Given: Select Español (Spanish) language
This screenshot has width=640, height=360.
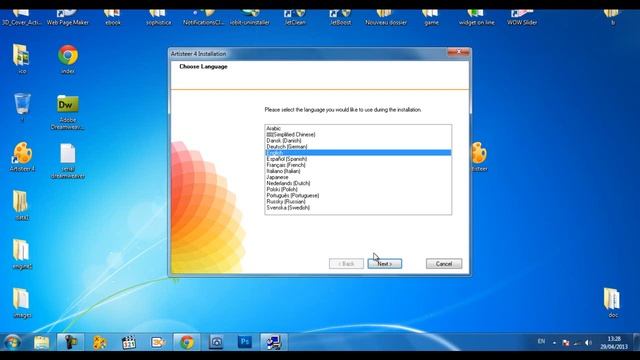Looking at the screenshot, I should (x=358, y=159).
